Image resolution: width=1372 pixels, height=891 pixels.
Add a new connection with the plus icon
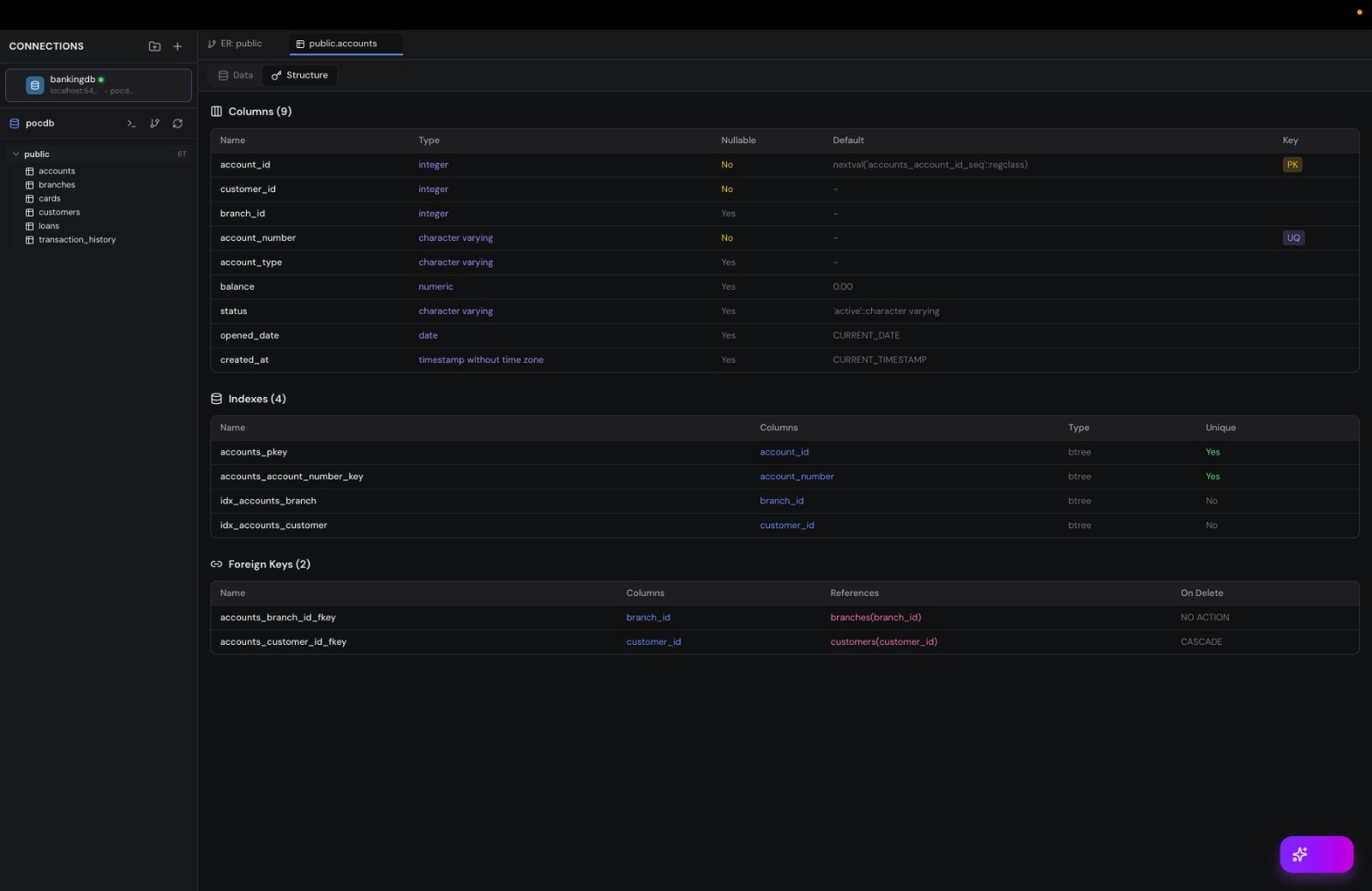click(178, 46)
